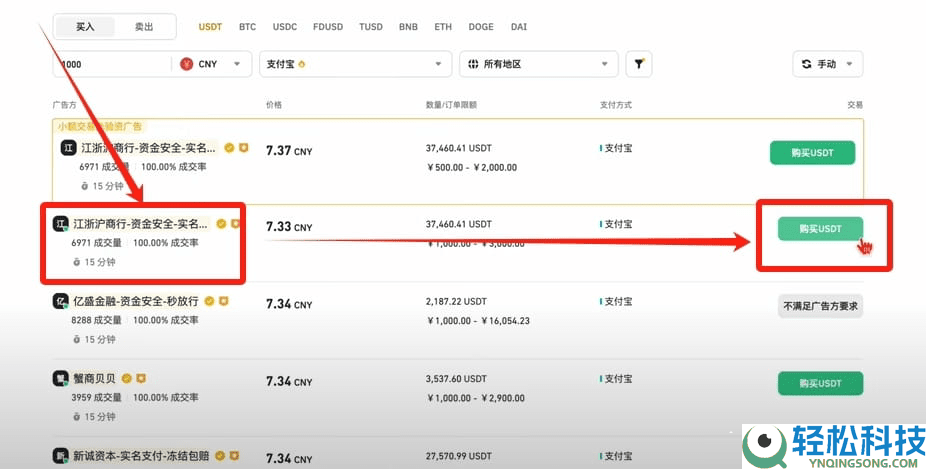Screen dimensions: 926x469
Task: Click the limit ¥500.00 - ¥2,000.00
Action: click(x=471, y=168)
